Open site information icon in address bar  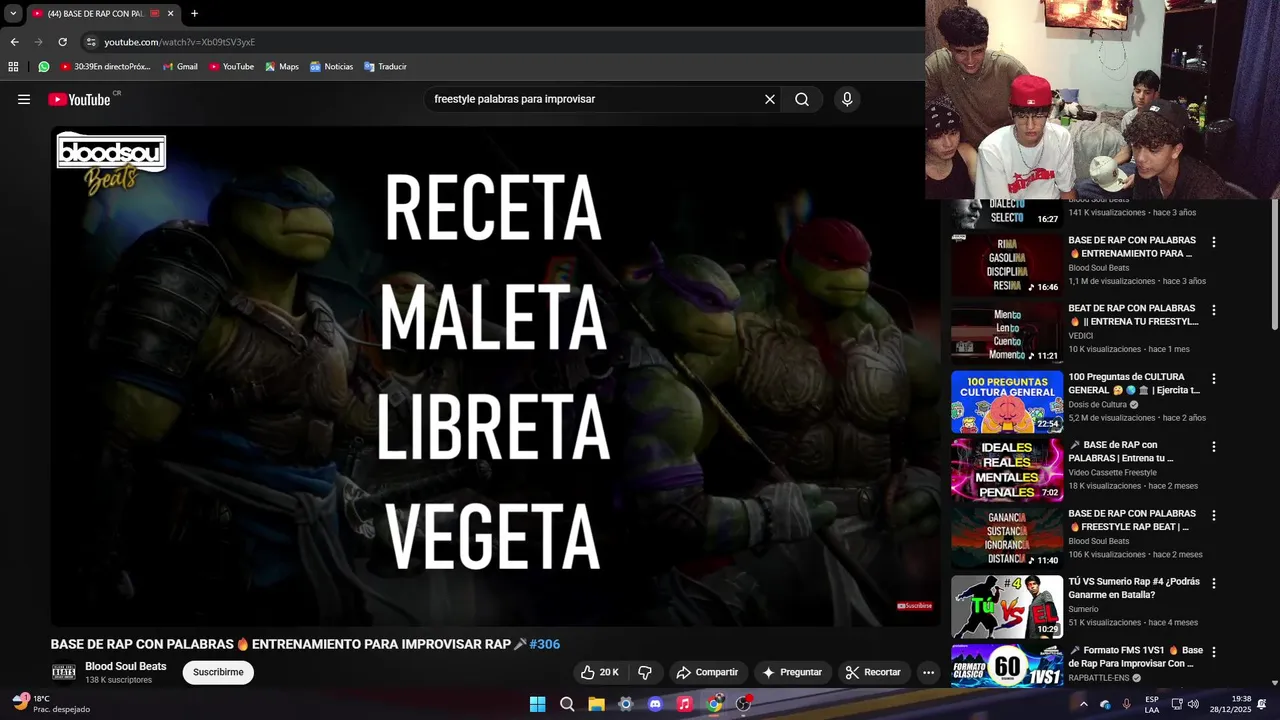91,42
